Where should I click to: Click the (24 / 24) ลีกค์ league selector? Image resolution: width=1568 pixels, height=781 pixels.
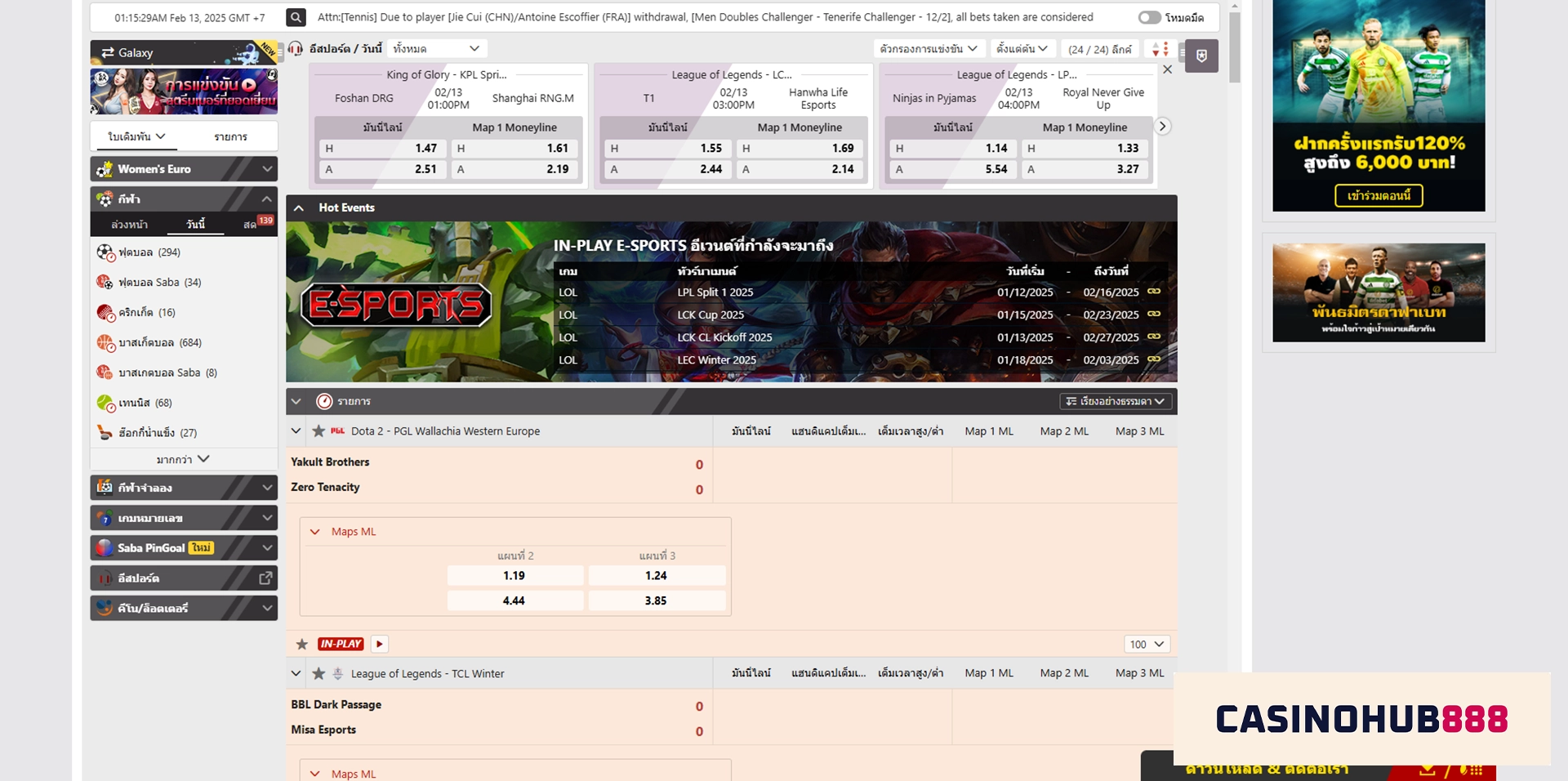1100,49
